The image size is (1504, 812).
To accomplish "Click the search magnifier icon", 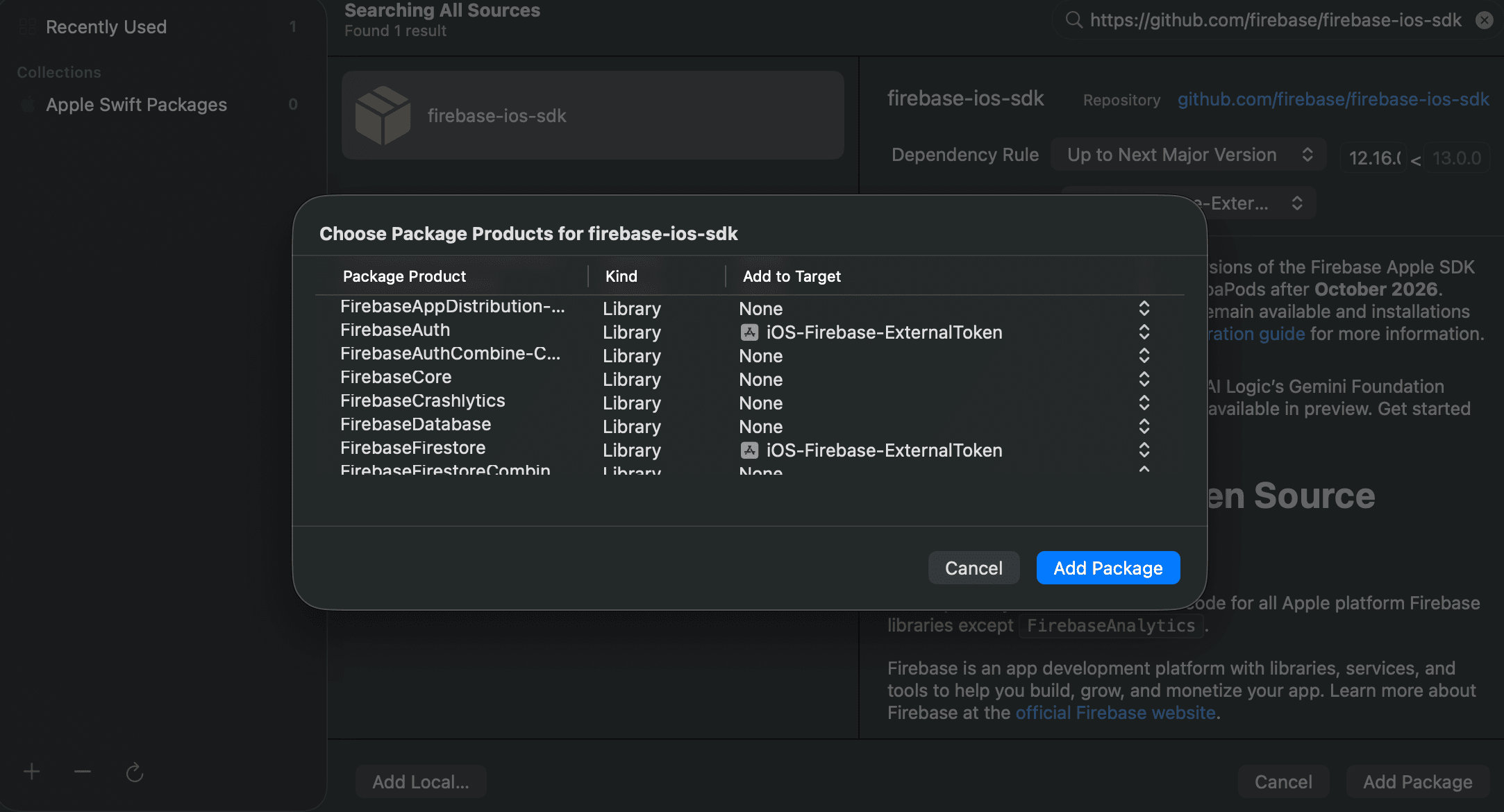I will (1074, 20).
